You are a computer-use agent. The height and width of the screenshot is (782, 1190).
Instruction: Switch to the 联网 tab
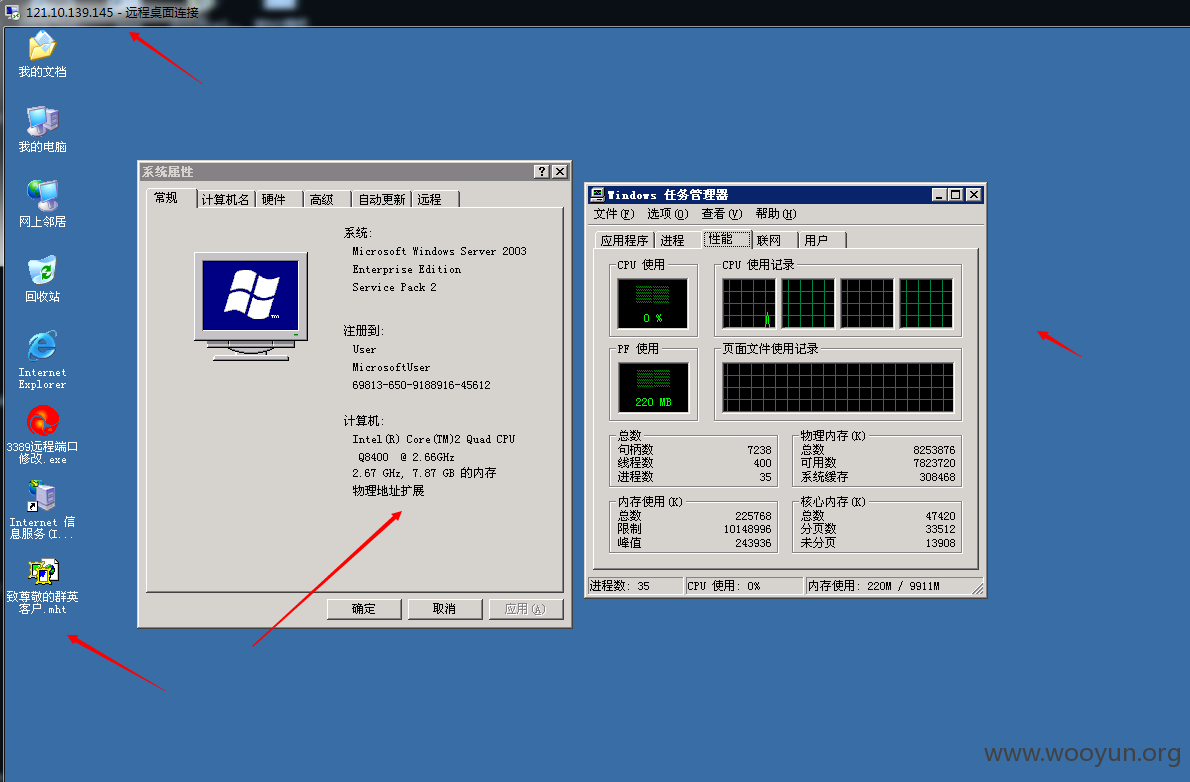point(774,240)
